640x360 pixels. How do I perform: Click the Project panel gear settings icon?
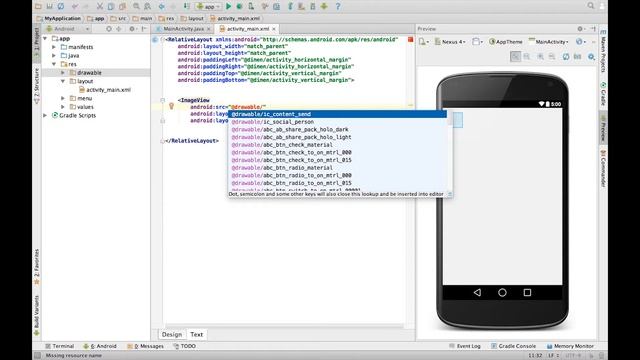pos(132,29)
